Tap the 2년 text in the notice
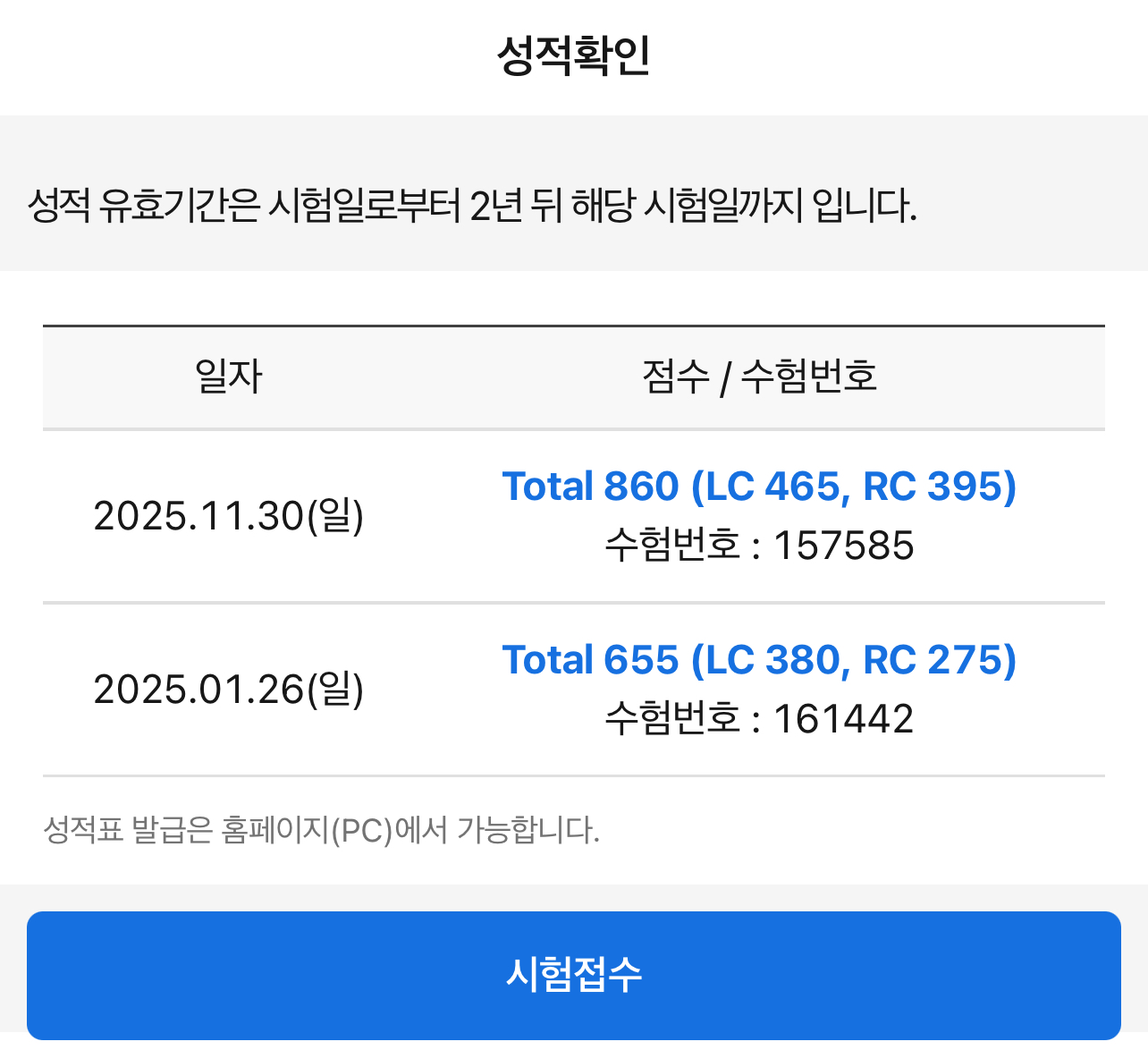 [495, 207]
